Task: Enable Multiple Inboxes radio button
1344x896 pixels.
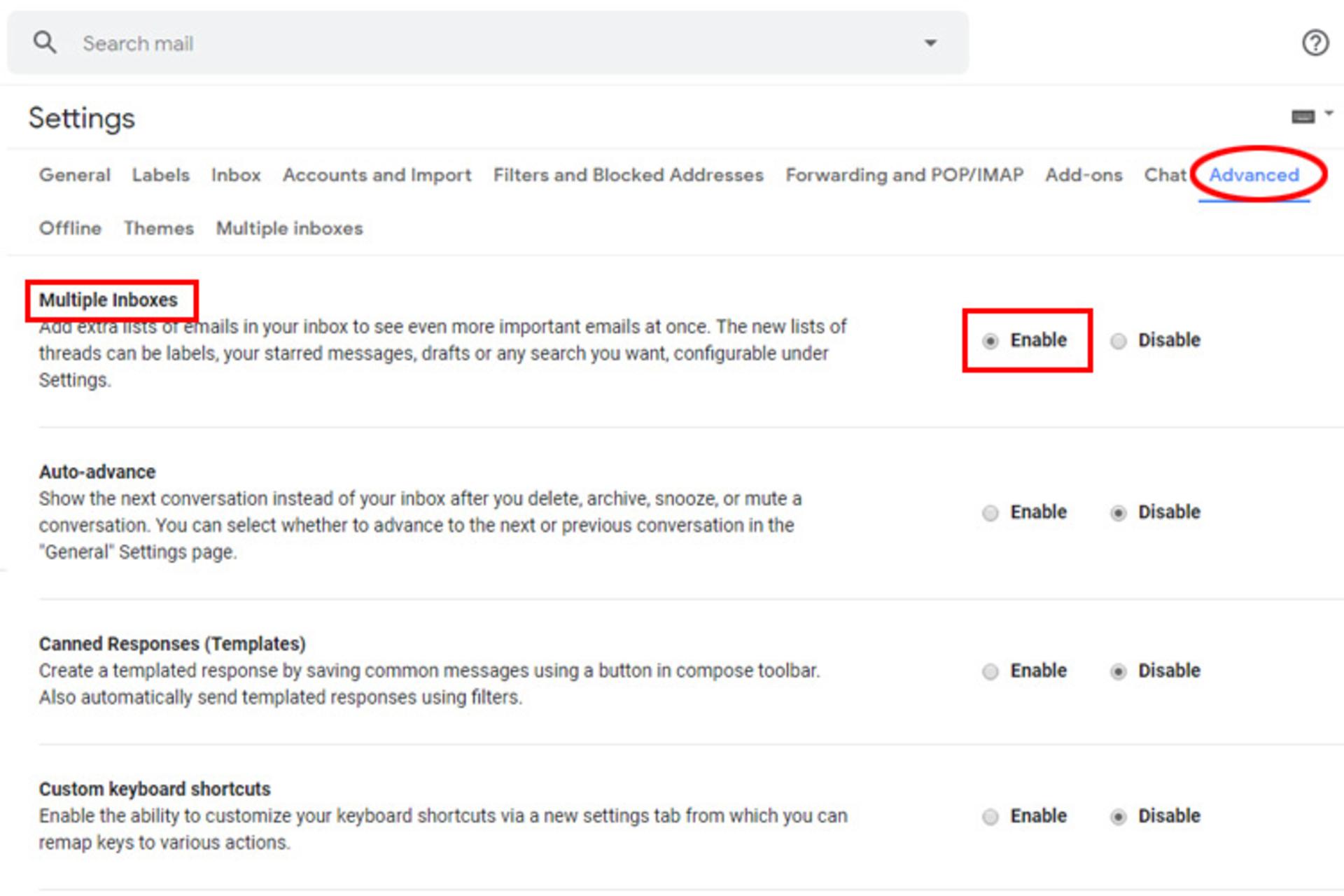Action: tap(990, 341)
